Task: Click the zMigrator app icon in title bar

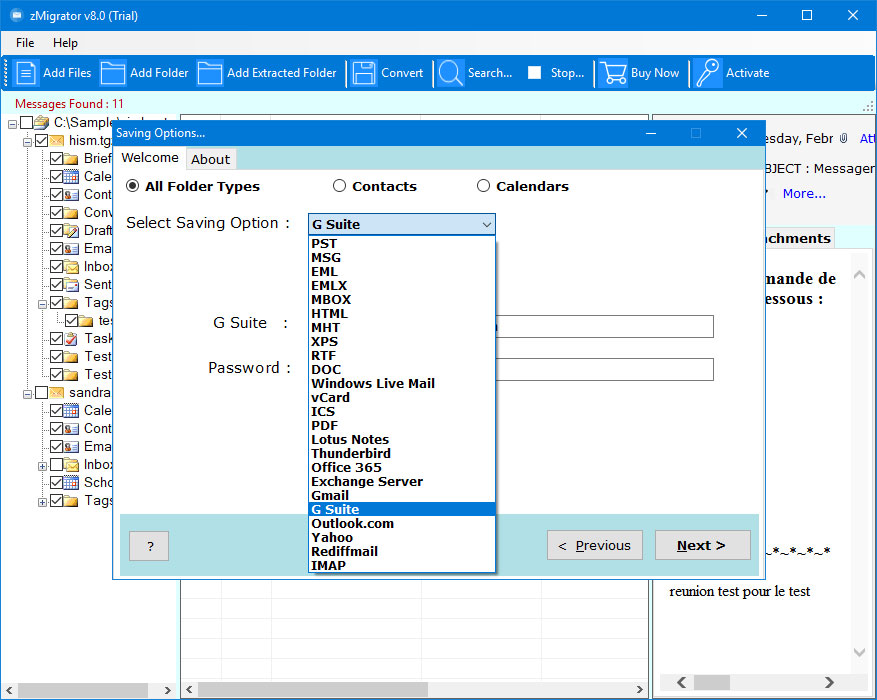Action: click(16, 15)
